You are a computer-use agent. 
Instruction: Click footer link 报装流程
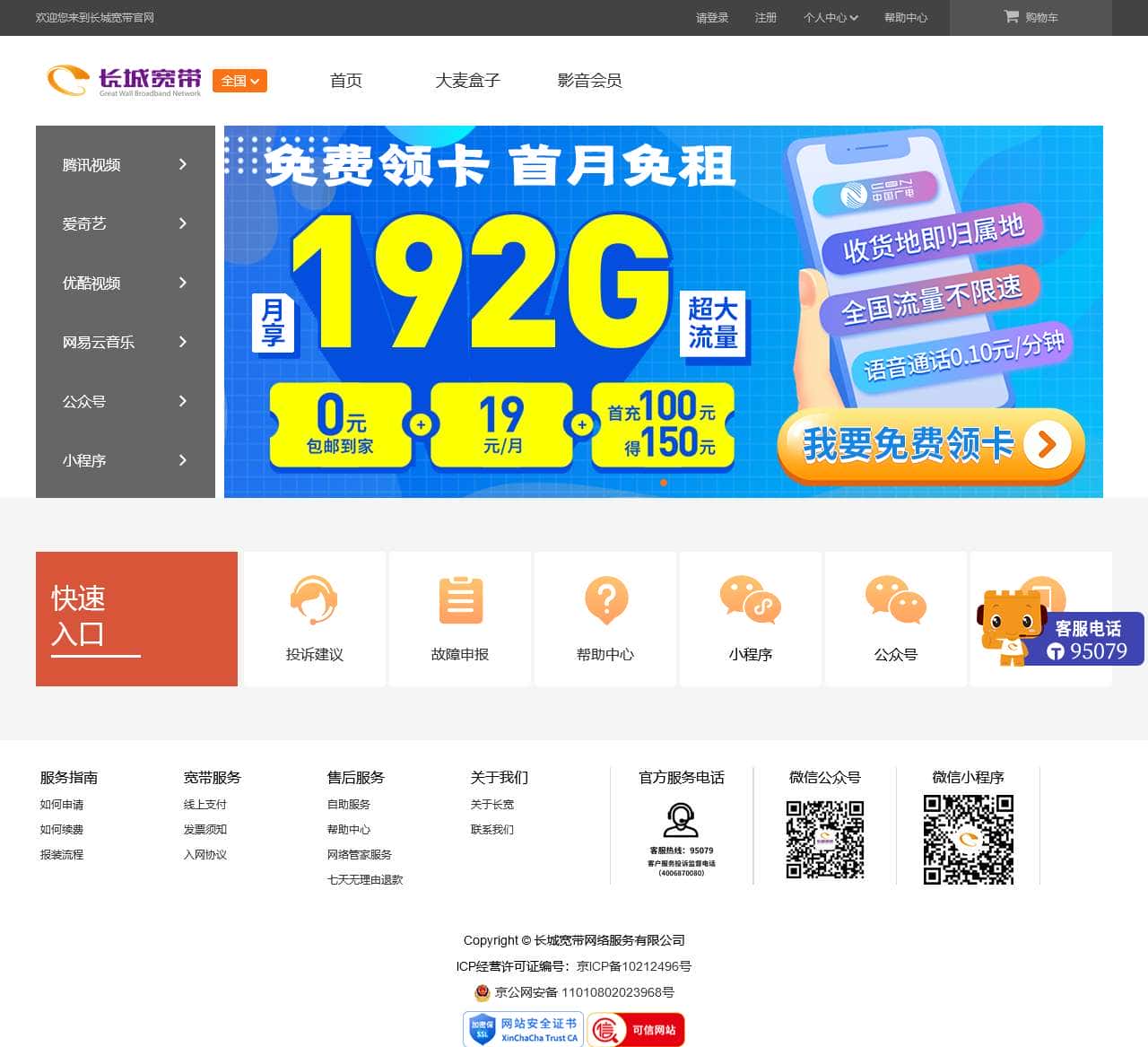tap(62, 855)
